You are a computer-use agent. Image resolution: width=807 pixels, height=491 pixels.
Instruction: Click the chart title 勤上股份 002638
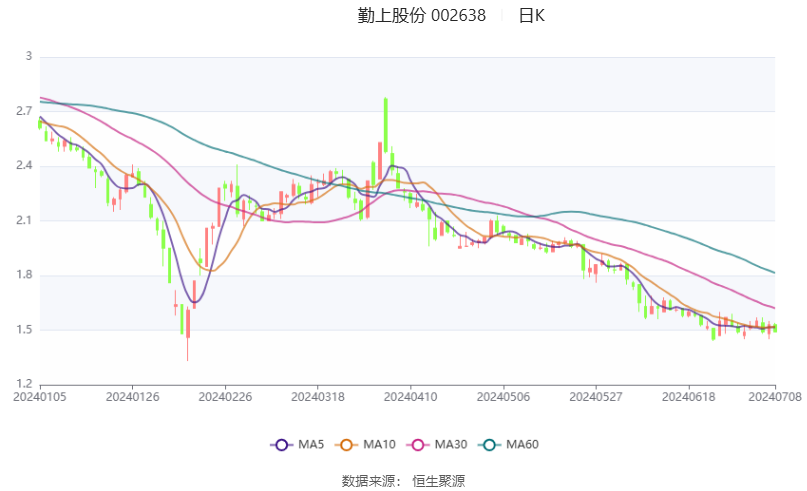click(422, 15)
